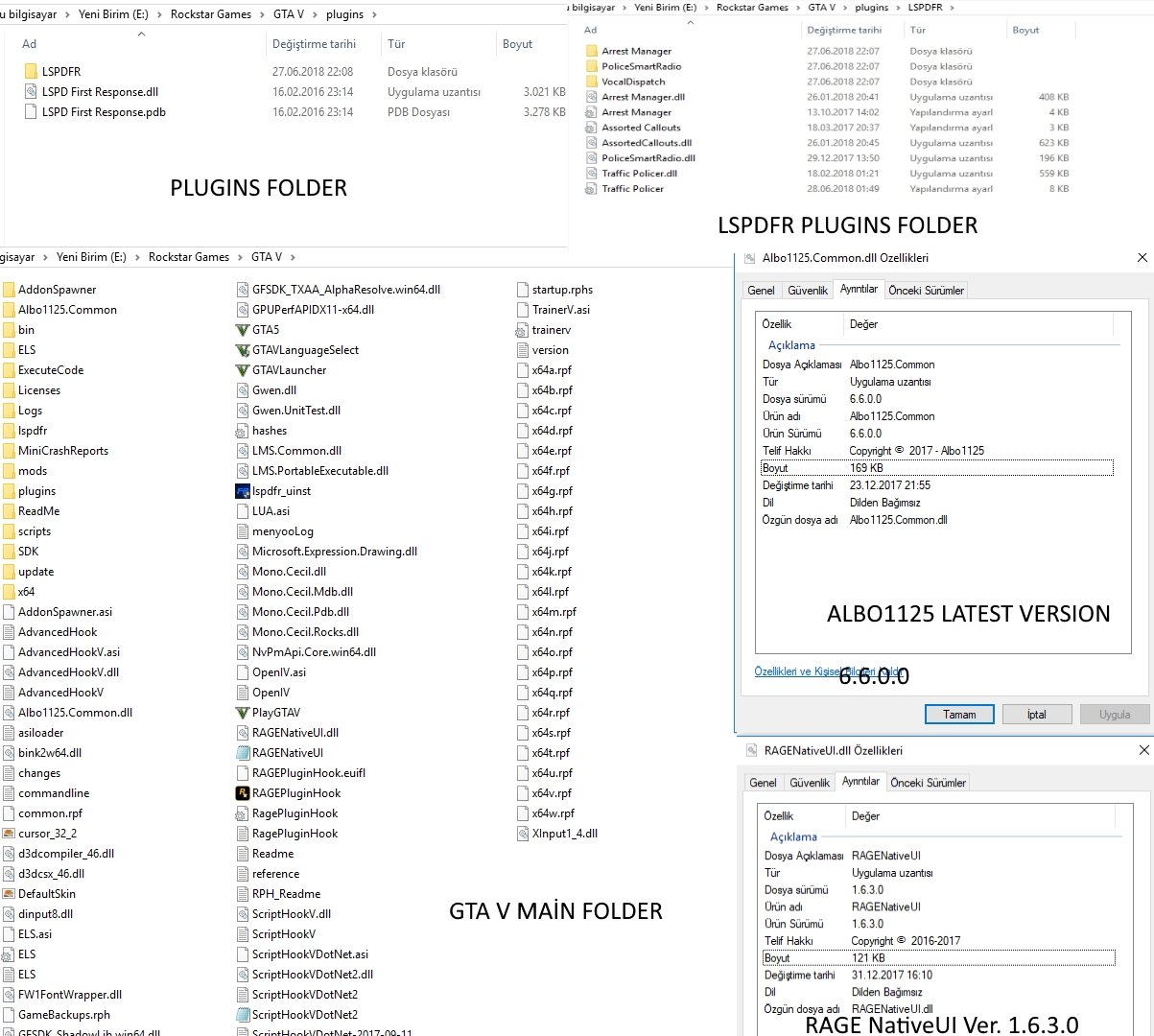Screen dimensions: 1154x1036
Task: Select the trainerv file icon
Action: 523,330
